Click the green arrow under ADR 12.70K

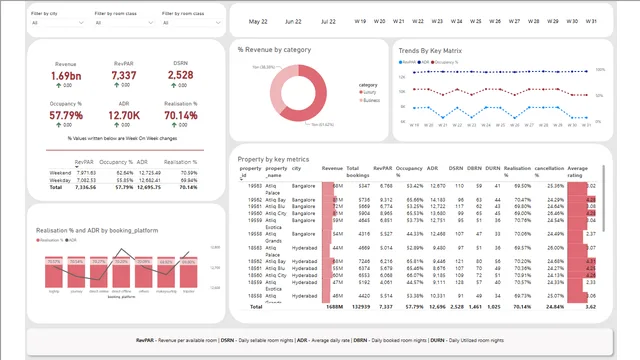(x=117, y=125)
